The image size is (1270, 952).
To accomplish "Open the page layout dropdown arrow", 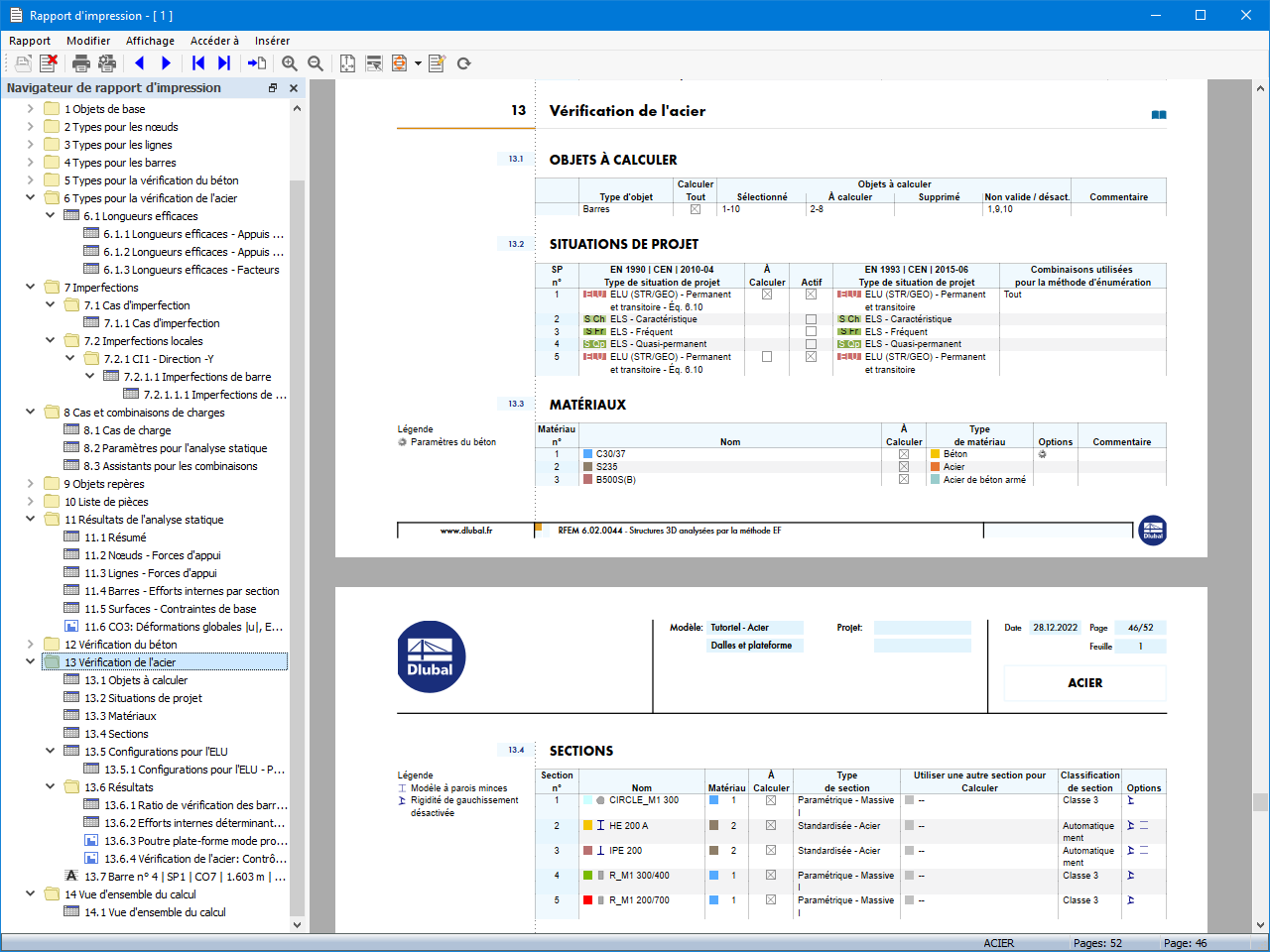I will pyautogui.click(x=418, y=63).
